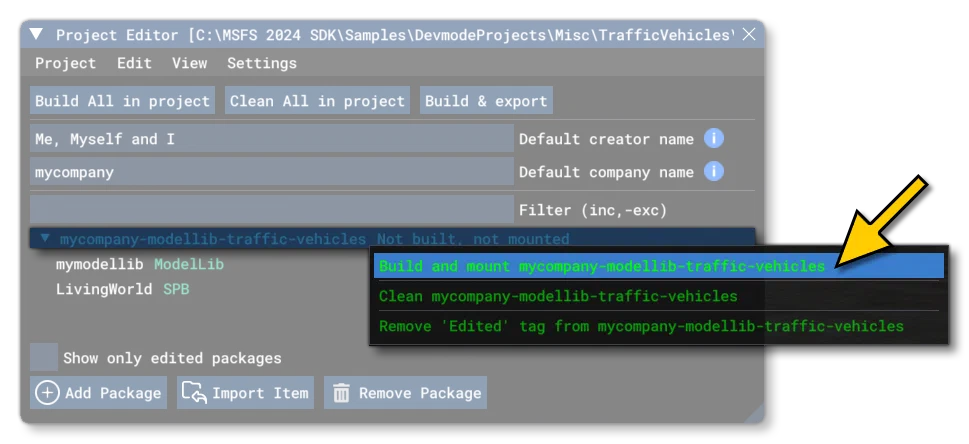Click the plus icon on Add Package

(x=48, y=393)
